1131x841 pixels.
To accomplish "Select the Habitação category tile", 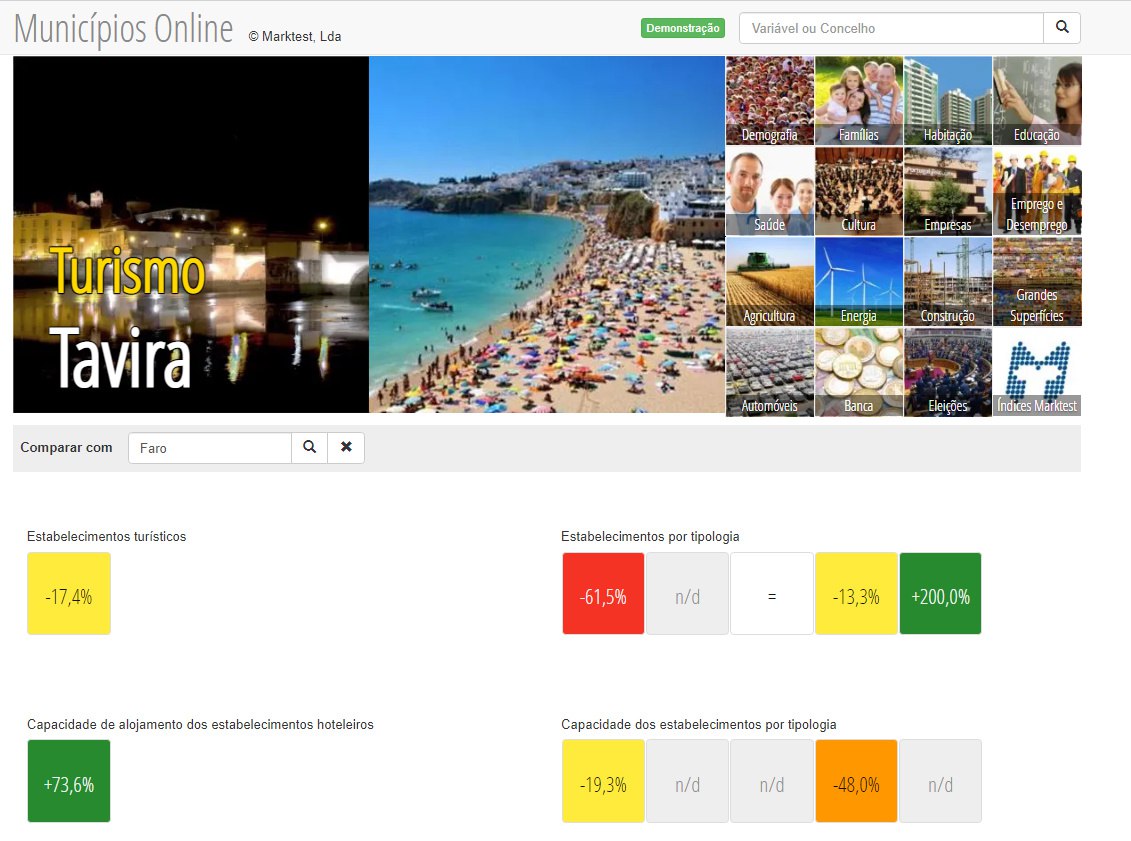I will point(947,101).
